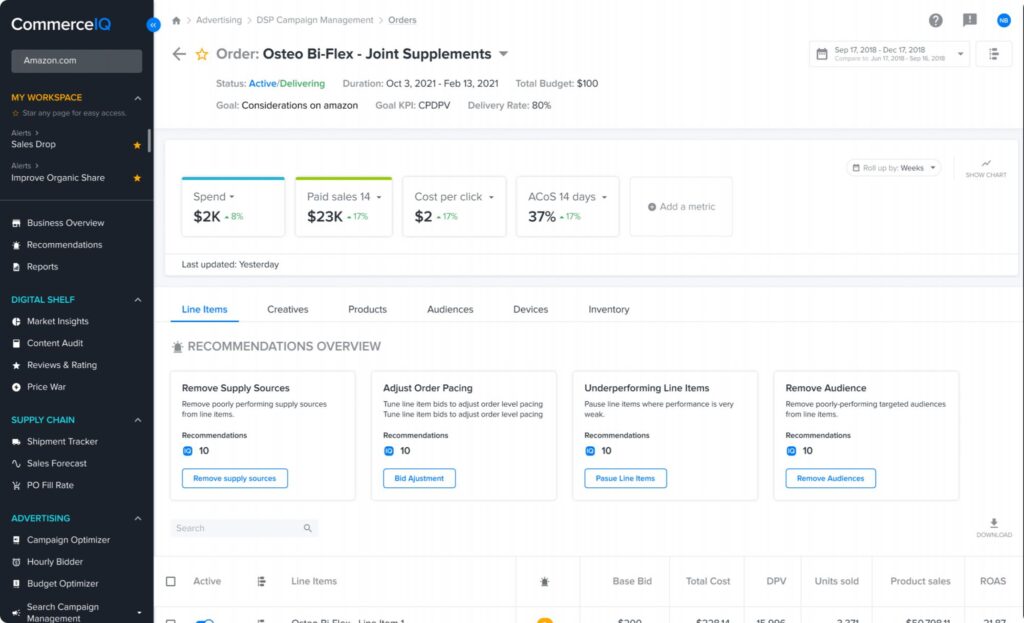Switch to the Devices tab
Viewport: 1024px width, 623px height.
tap(530, 310)
